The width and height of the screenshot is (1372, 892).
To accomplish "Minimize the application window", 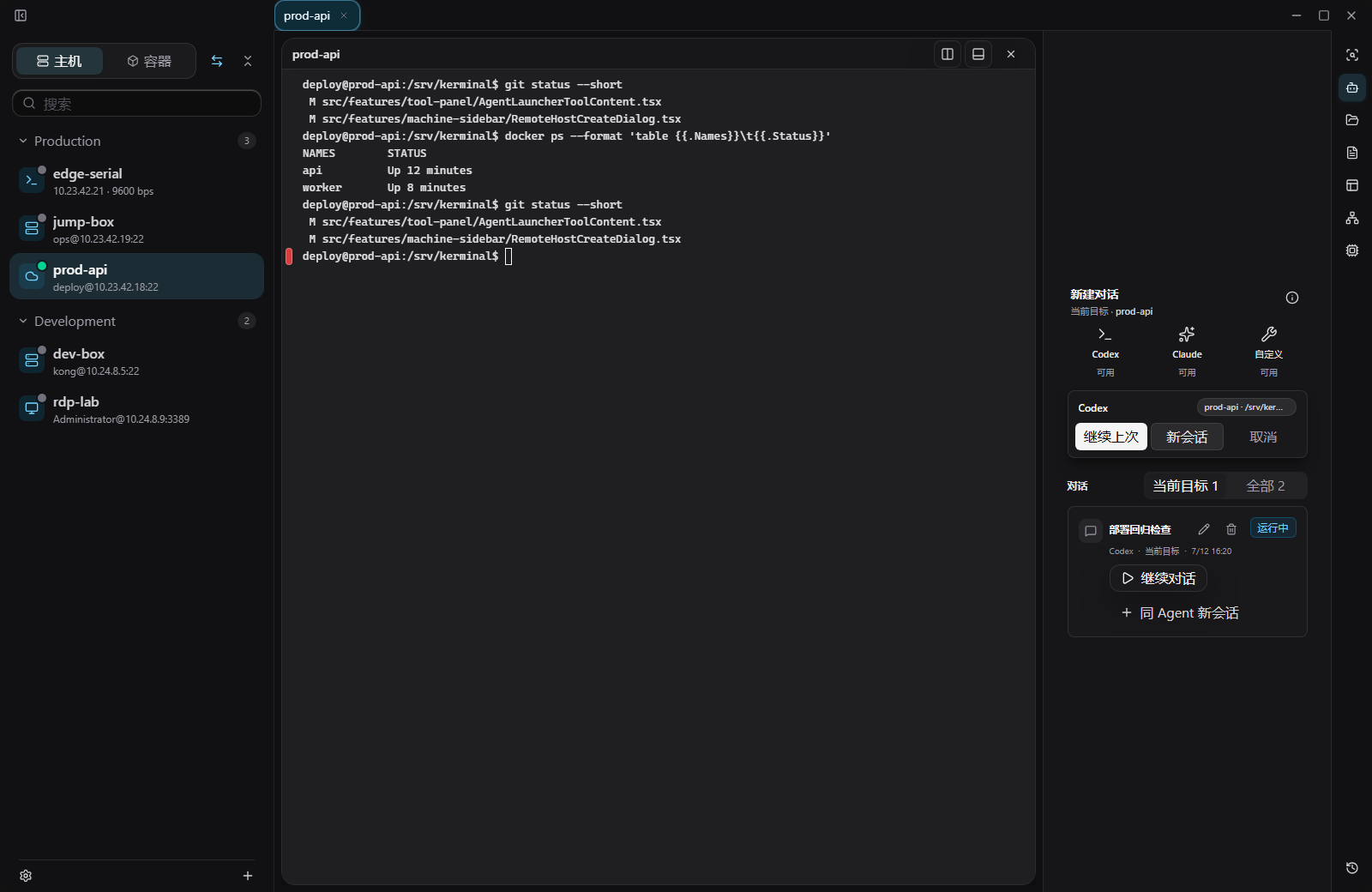I will (x=1297, y=15).
